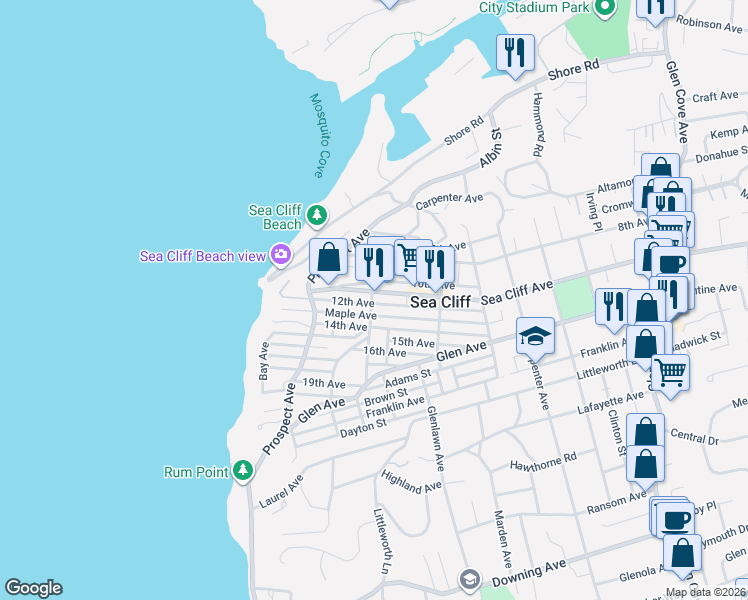Open the Map data ©2026 attribution
This screenshot has width=748, height=600.
706,593
